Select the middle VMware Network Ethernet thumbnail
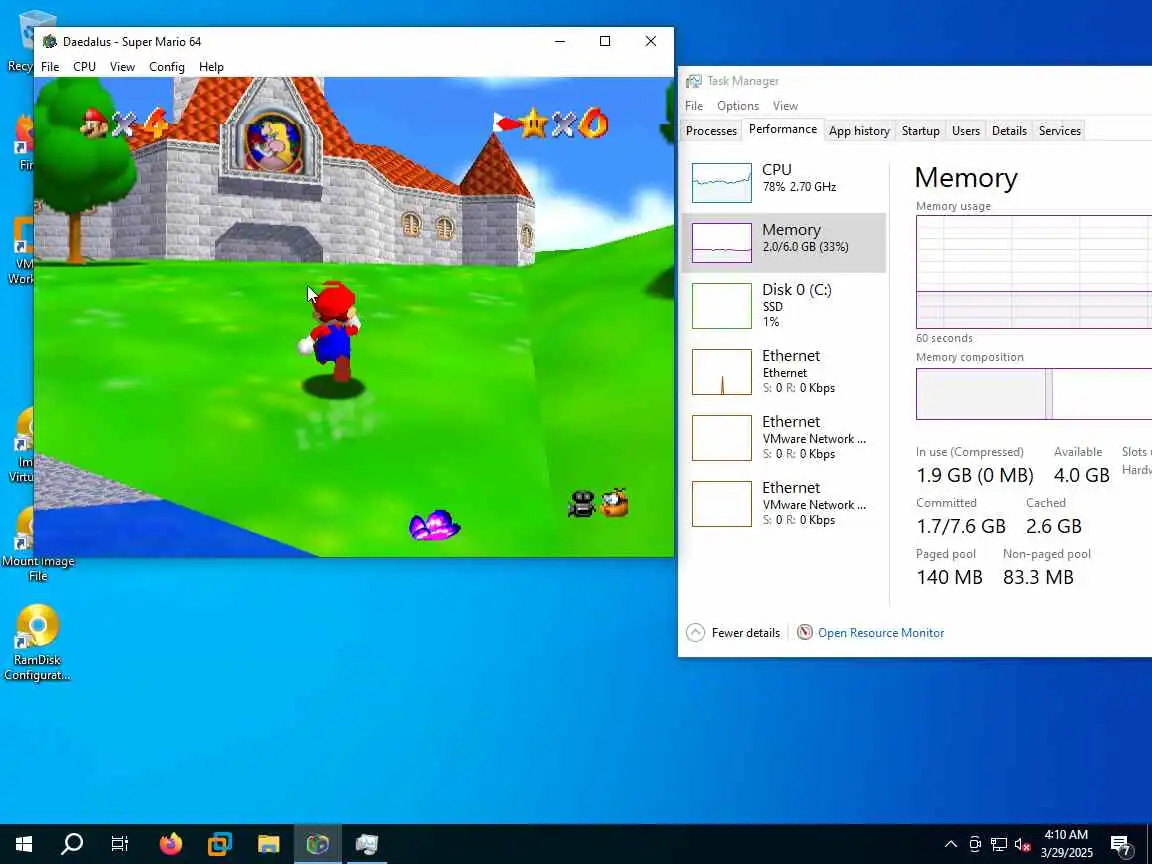 pyautogui.click(x=721, y=438)
